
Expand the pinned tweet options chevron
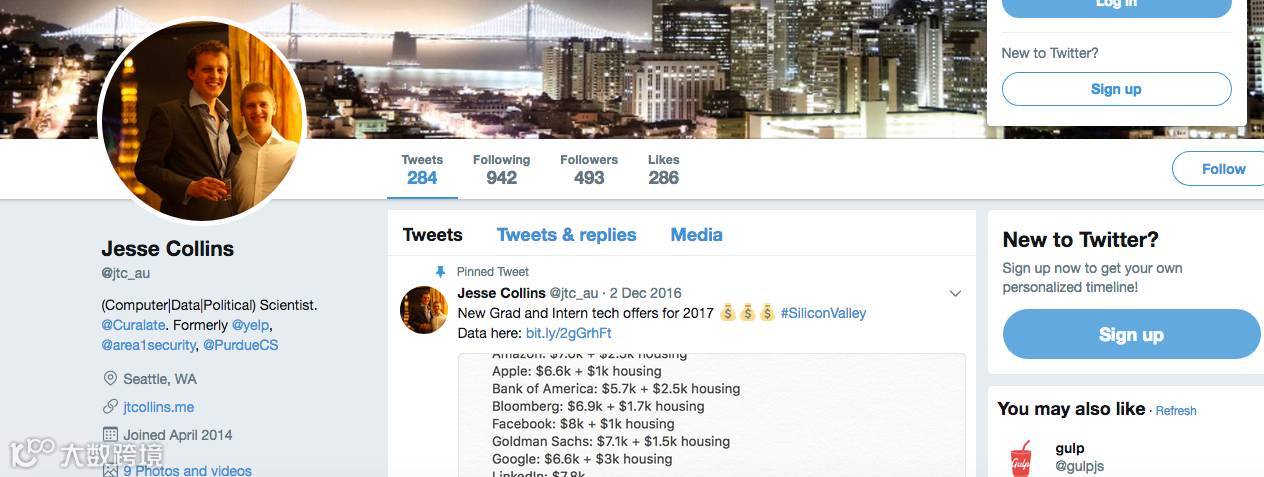click(955, 294)
